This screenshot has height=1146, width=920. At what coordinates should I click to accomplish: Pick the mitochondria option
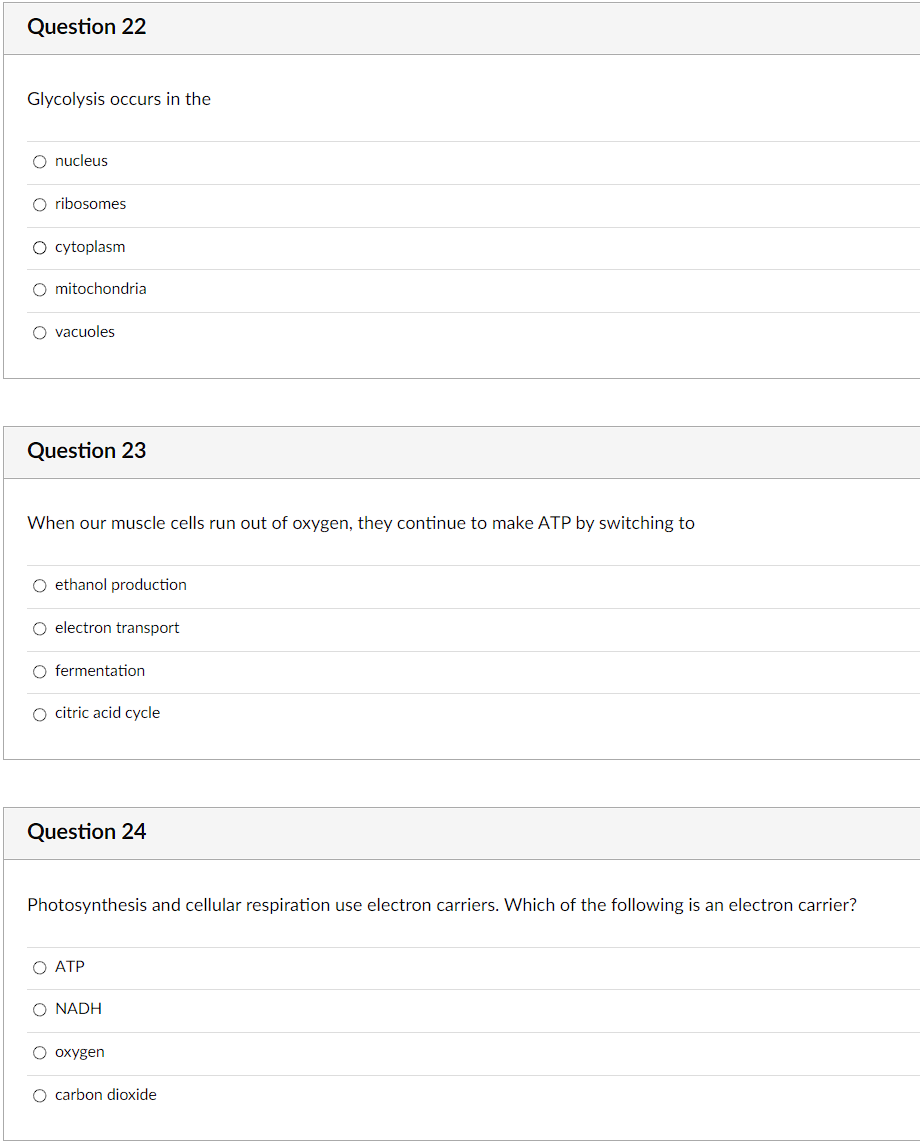[x=39, y=289]
